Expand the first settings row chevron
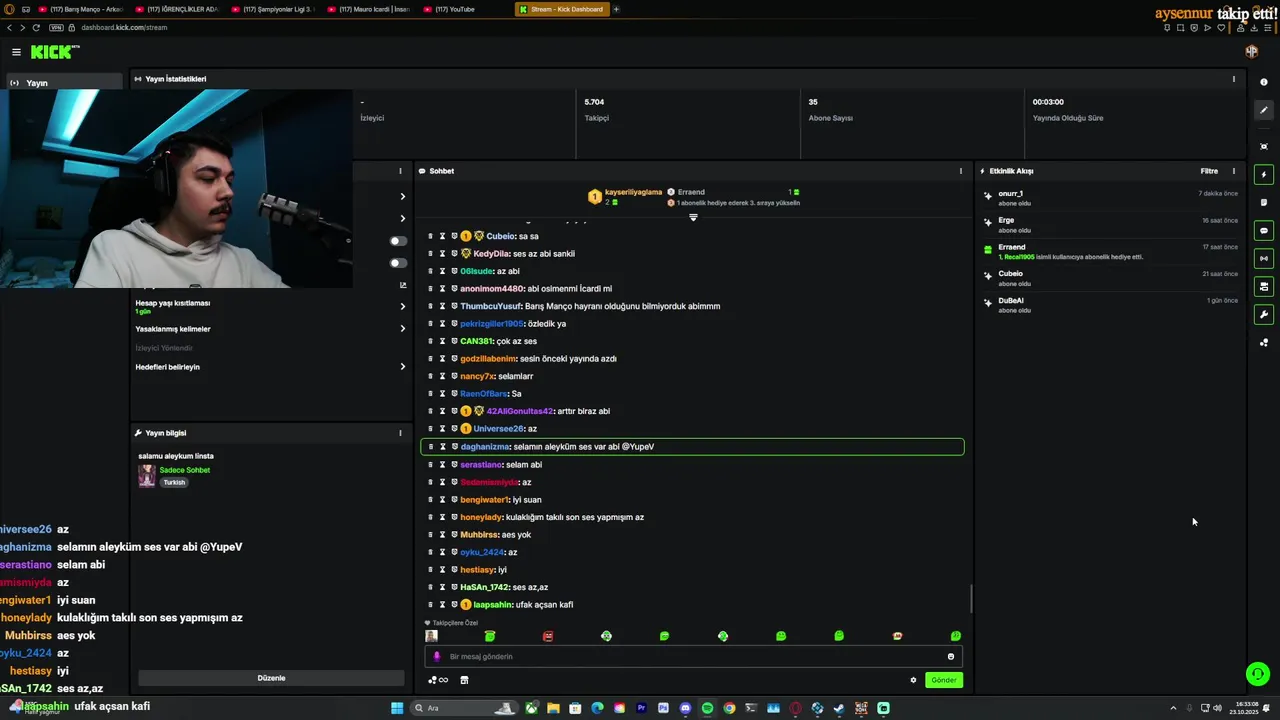 tap(403, 196)
